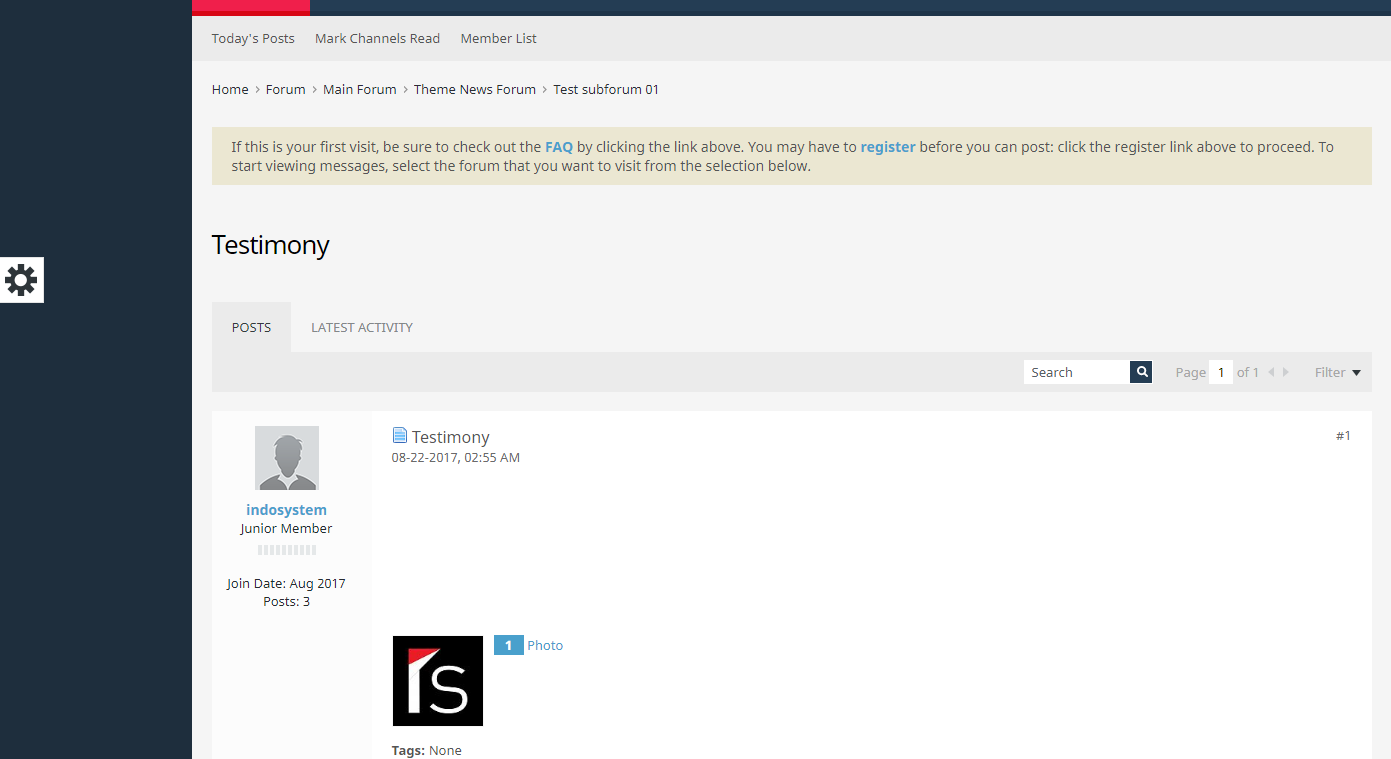The width and height of the screenshot is (1391, 759).
Task: Click the 1 Photo count label
Action: 529,645
